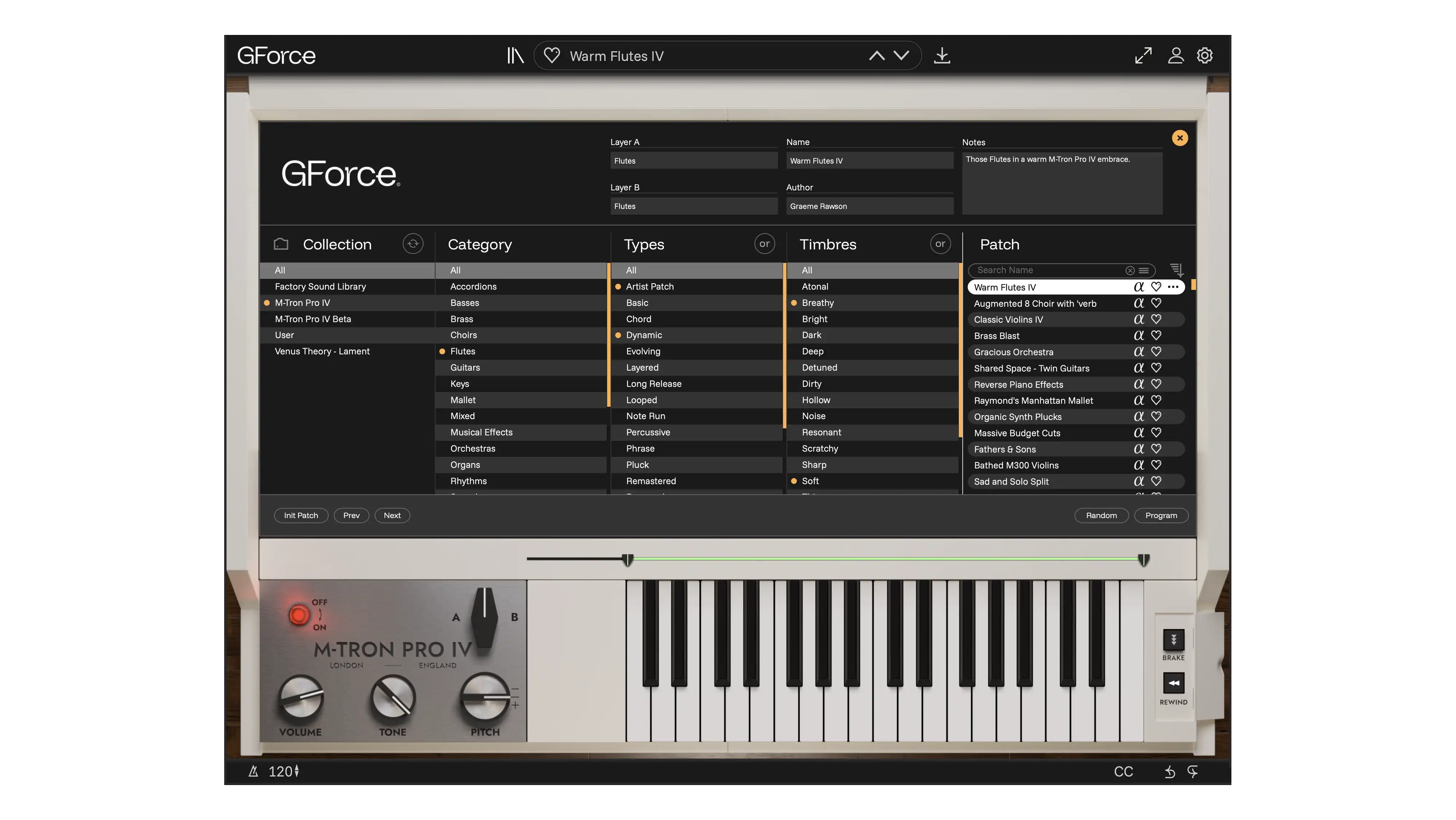Image resolution: width=1456 pixels, height=820 pixels.
Task: Select the Evolving type
Action: tap(696, 351)
